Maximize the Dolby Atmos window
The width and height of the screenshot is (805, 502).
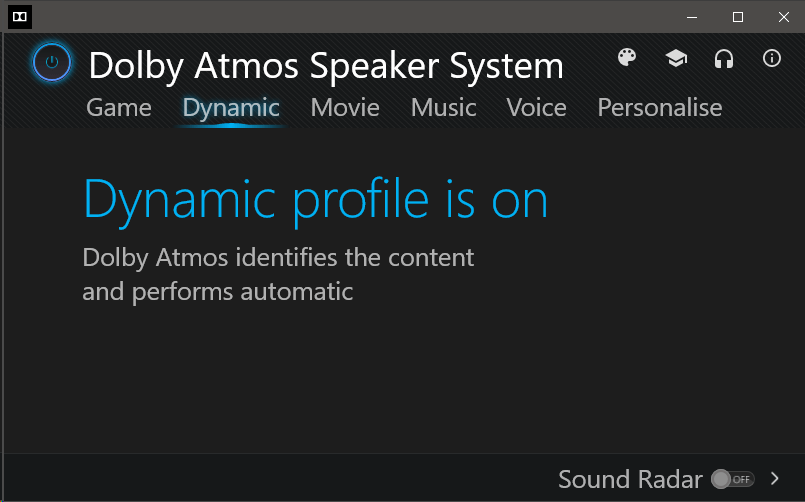tap(738, 17)
